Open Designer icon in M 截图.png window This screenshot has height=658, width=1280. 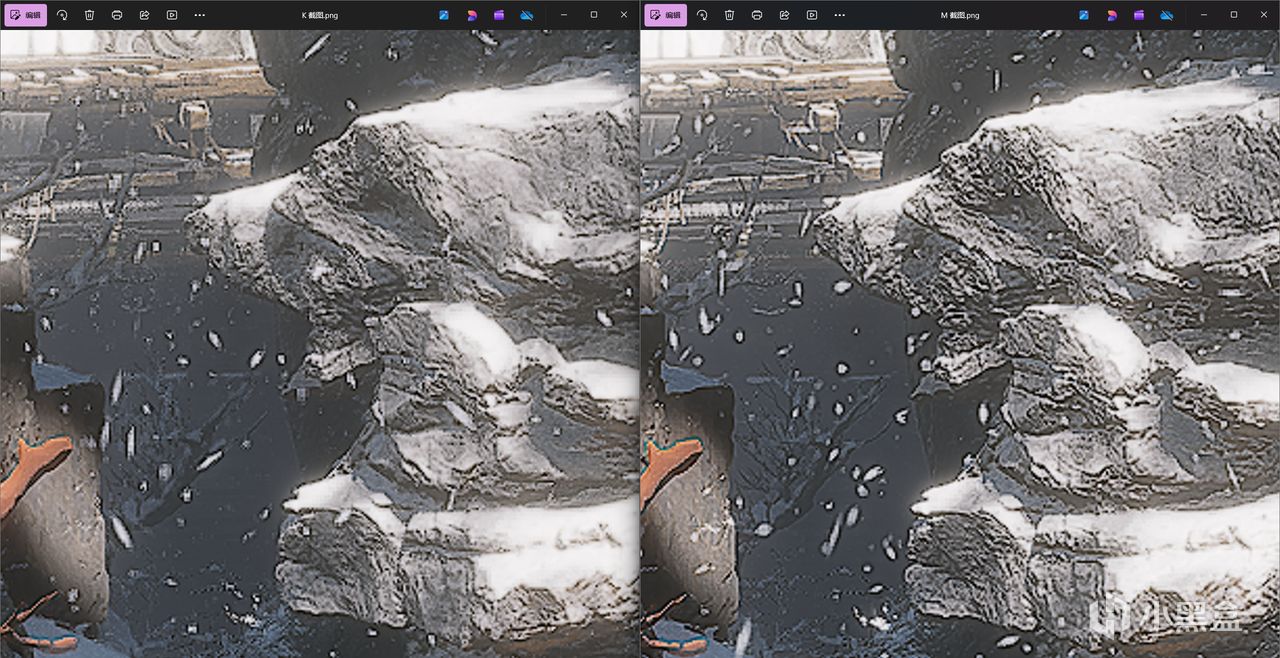1111,15
